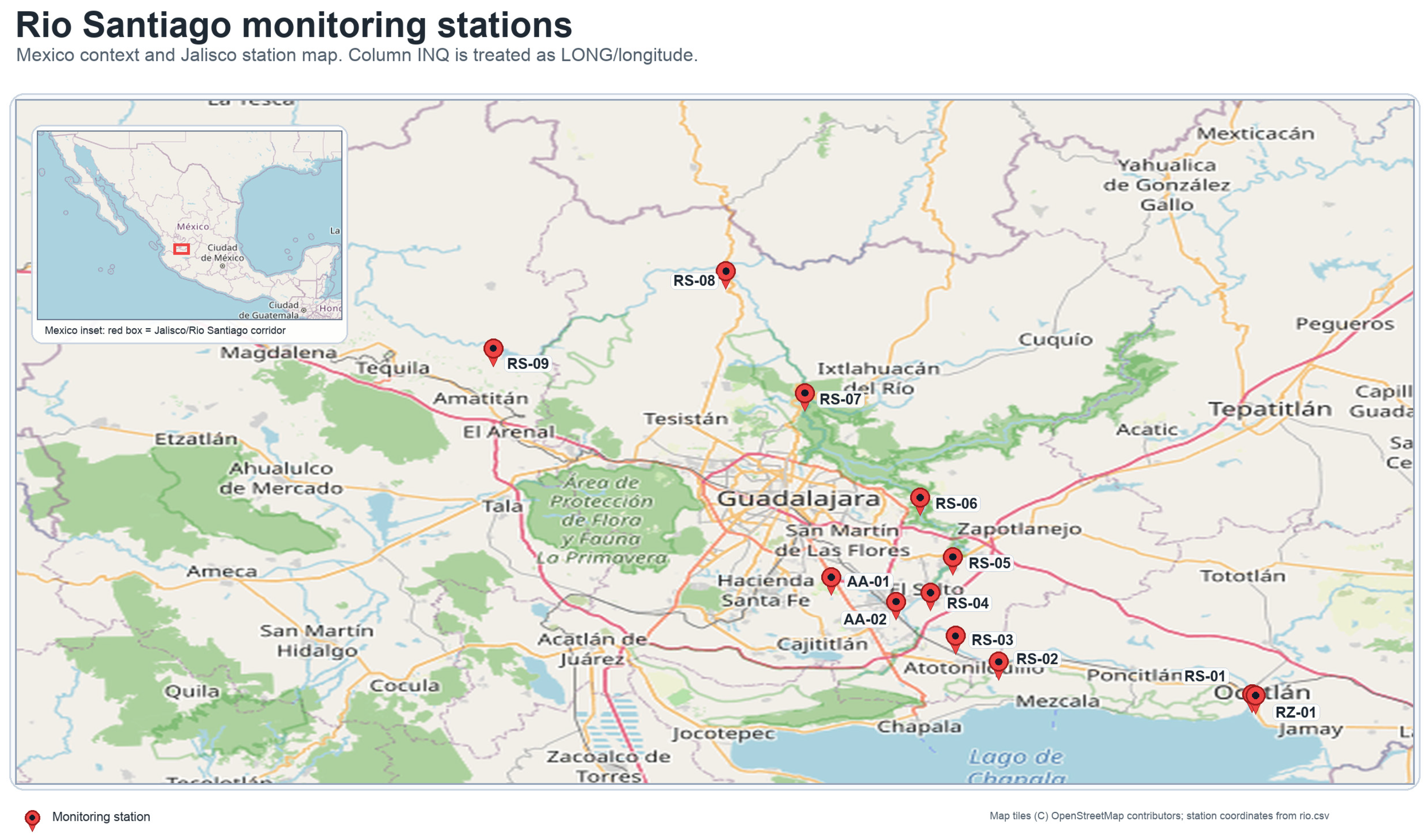Click the Lago de Chapala lake label
The height and width of the screenshot is (840, 1428).
1016,767
